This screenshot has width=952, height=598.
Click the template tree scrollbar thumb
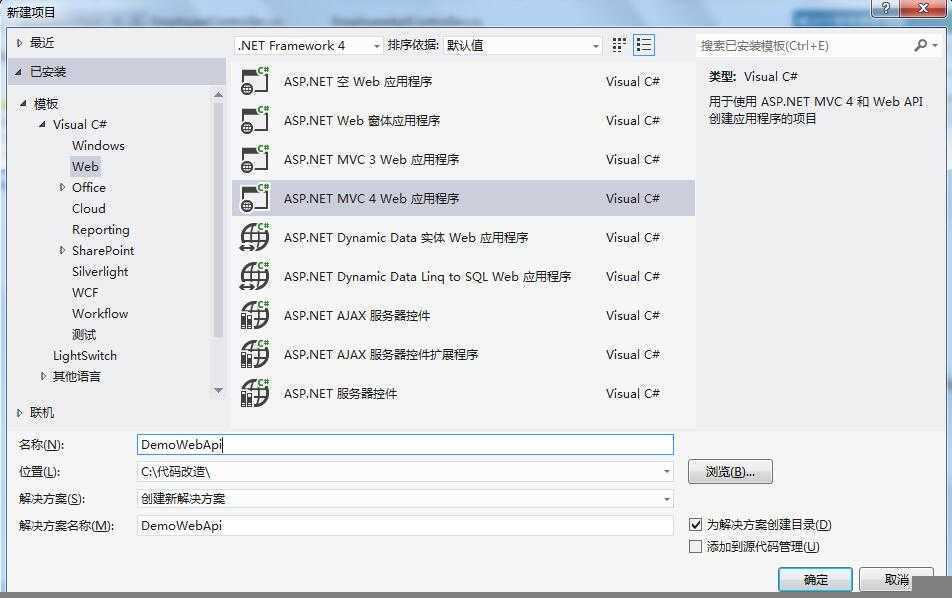click(219, 219)
